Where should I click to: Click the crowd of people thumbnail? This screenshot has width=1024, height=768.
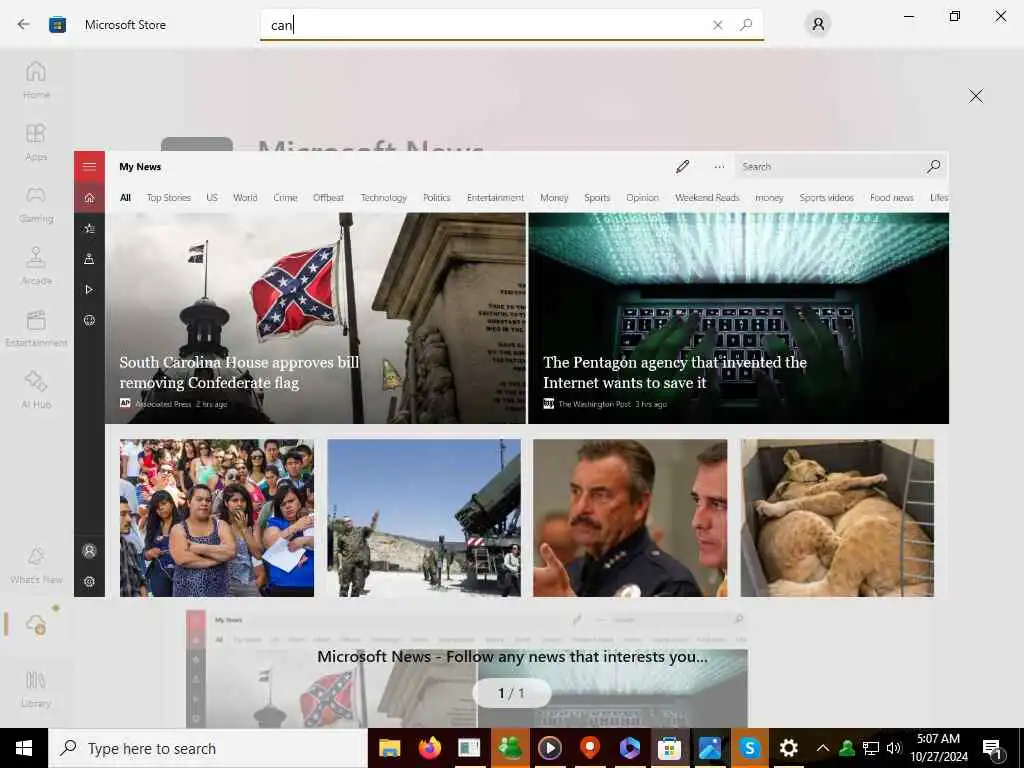tap(217, 517)
